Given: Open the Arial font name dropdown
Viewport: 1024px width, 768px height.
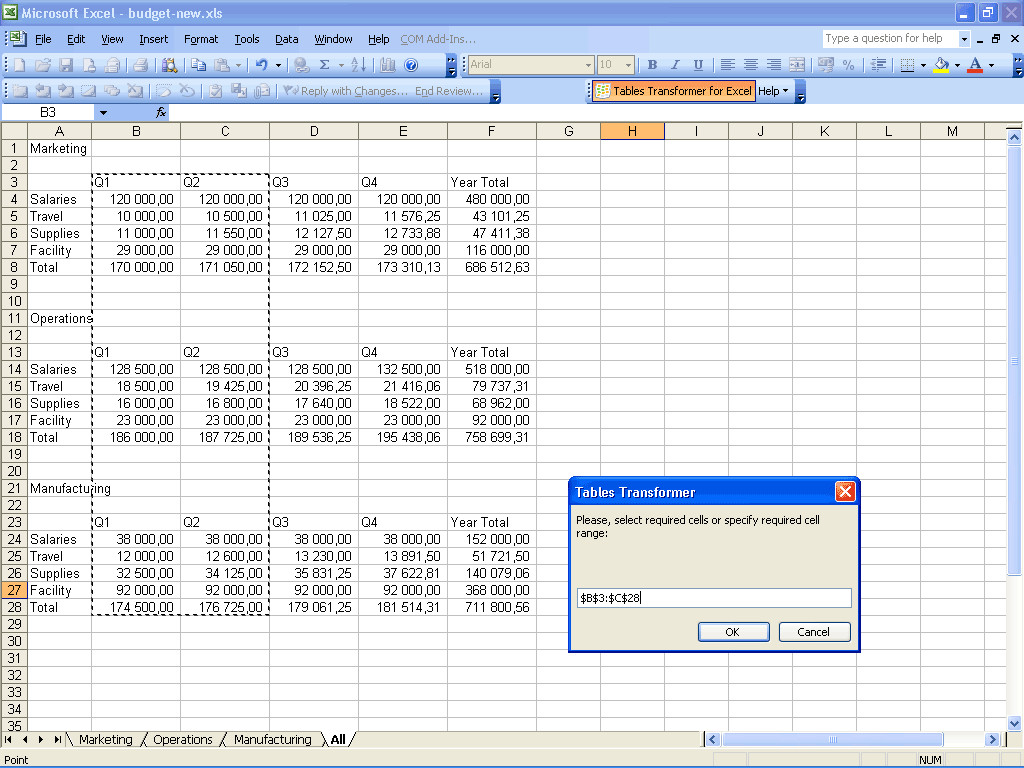Looking at the screenshot, I should [588, 65].
